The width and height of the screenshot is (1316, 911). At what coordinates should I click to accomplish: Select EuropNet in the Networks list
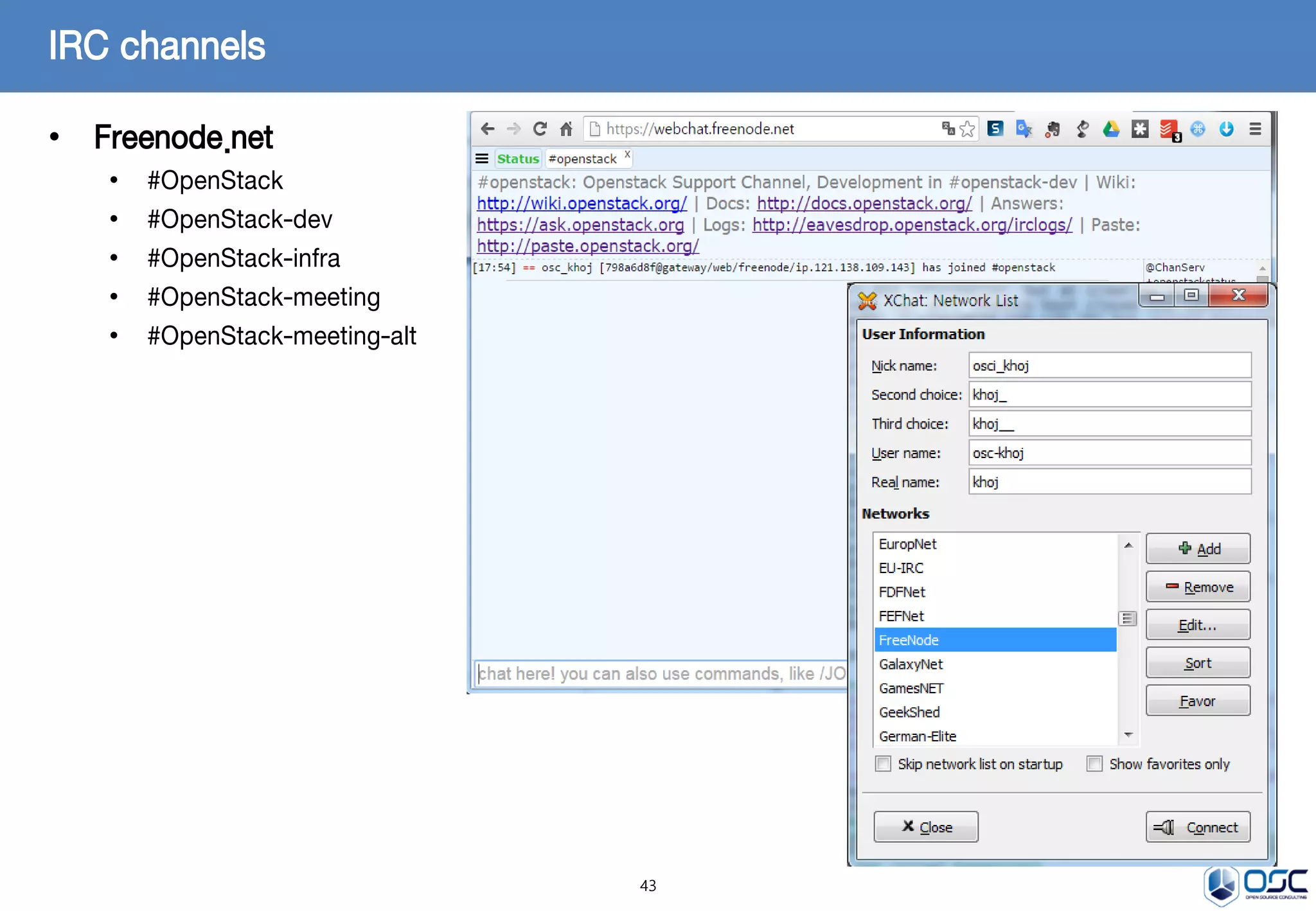coord(995,544)
